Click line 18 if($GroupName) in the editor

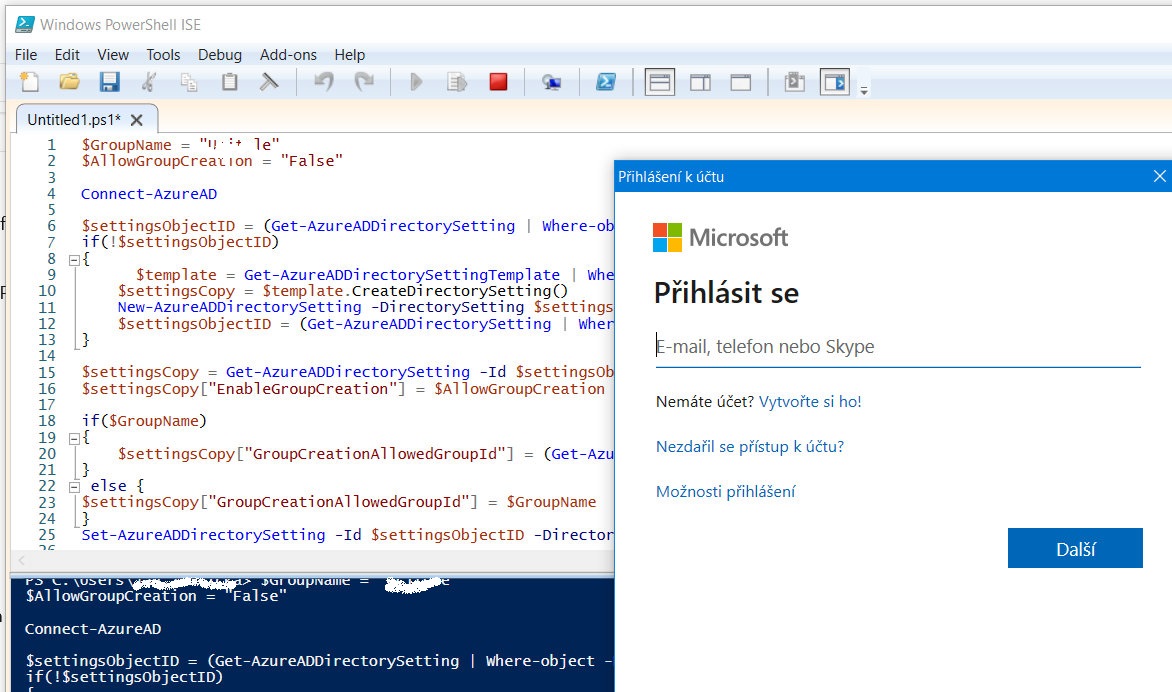pyautogui.click(x=144, y=421)
